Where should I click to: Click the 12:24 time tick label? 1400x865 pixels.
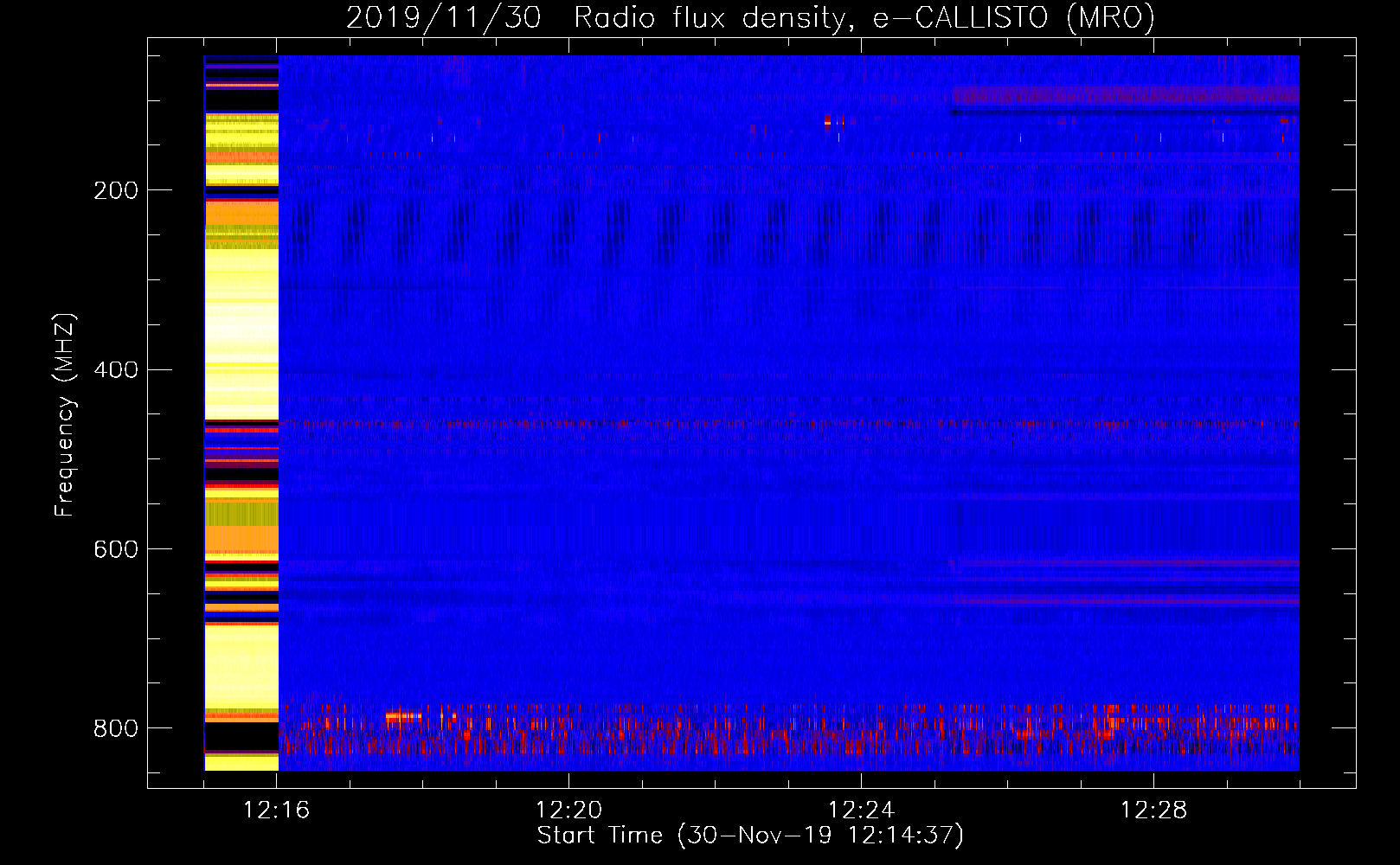coord(861,811)
